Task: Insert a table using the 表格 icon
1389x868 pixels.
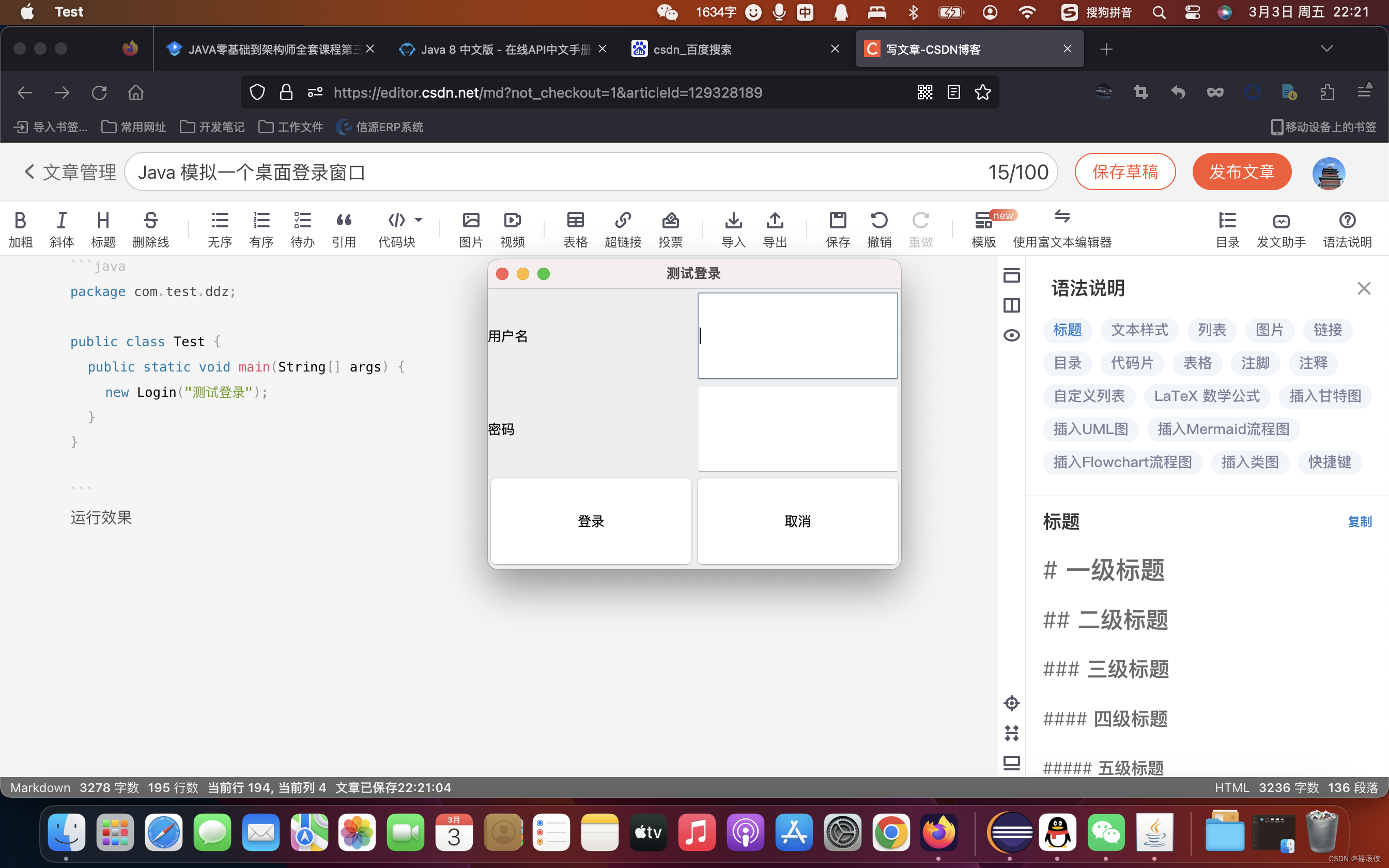Action: (576, 228)
